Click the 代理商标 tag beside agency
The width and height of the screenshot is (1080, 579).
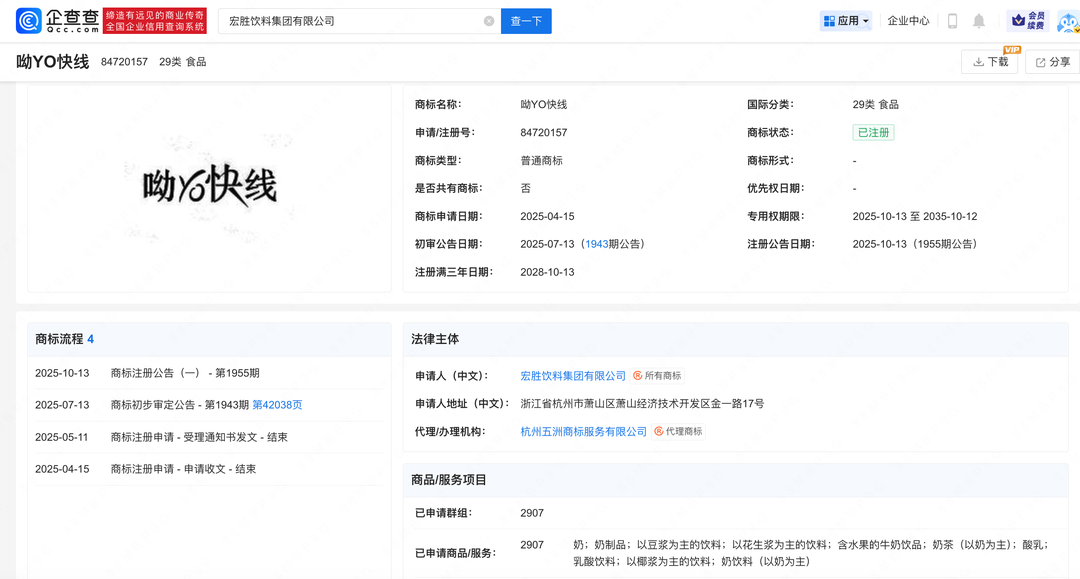pyautogui.click(x=678, y=432)
